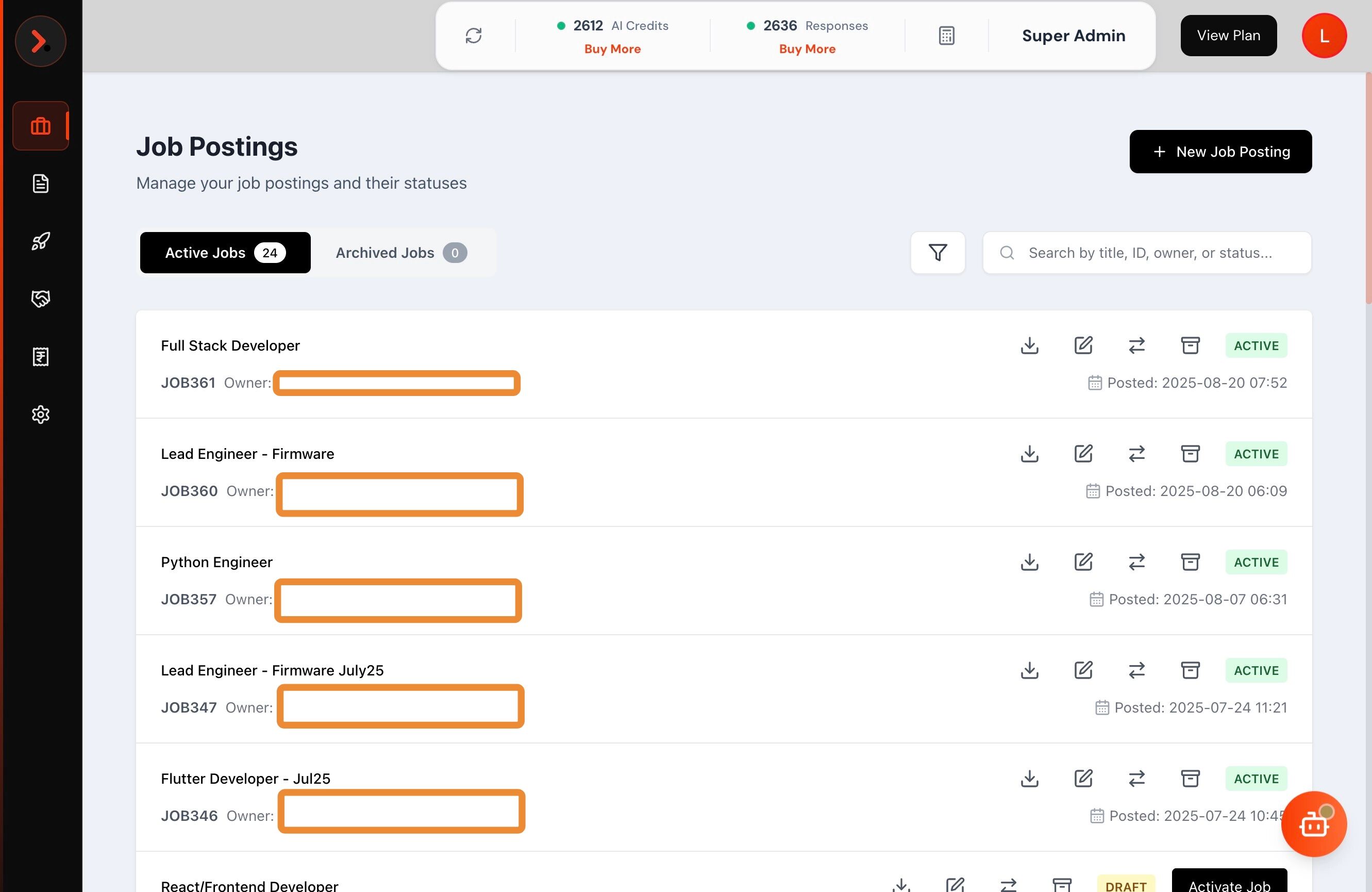Edit the Python Engineer job posting
The image size is (1372, 892).
click(1083, 561)
